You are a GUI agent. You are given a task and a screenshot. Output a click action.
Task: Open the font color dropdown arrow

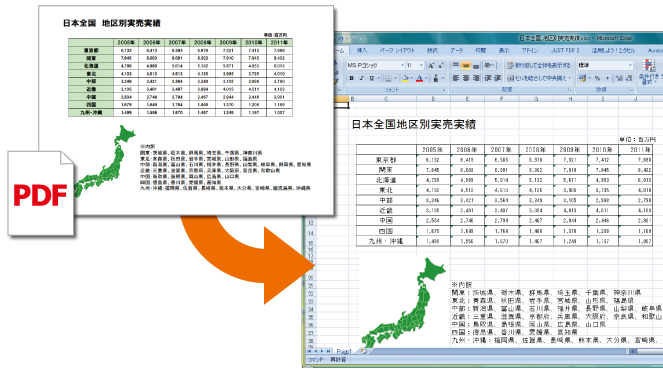(426, 78)
